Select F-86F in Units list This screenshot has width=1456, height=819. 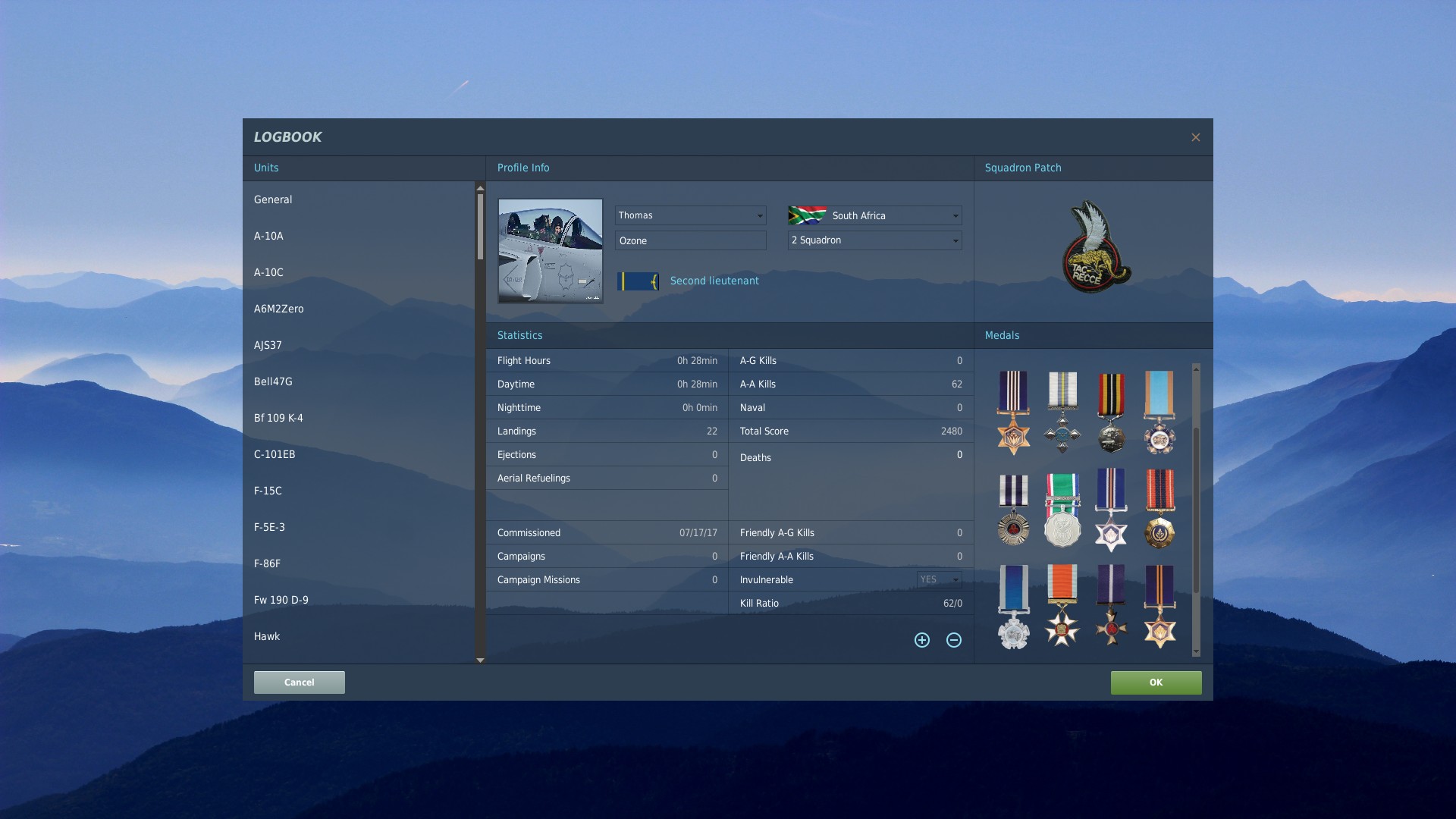267,563
